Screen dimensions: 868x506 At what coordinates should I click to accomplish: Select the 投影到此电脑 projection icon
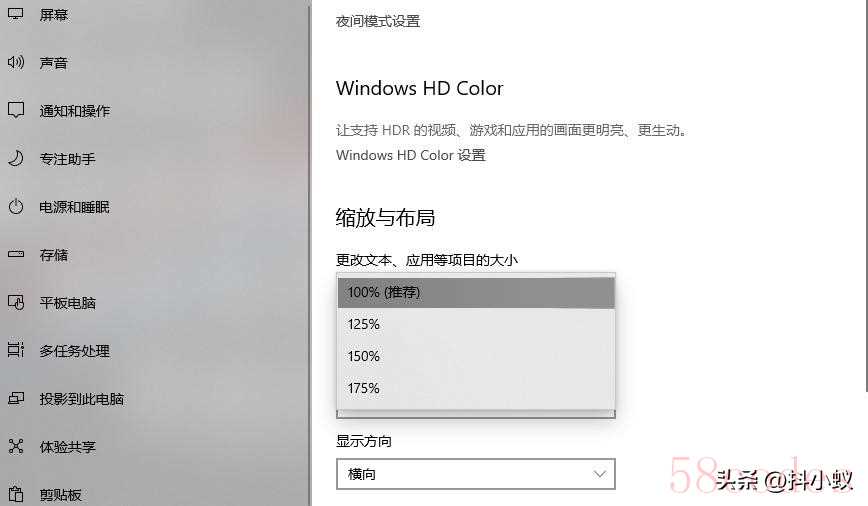(16, 398)
